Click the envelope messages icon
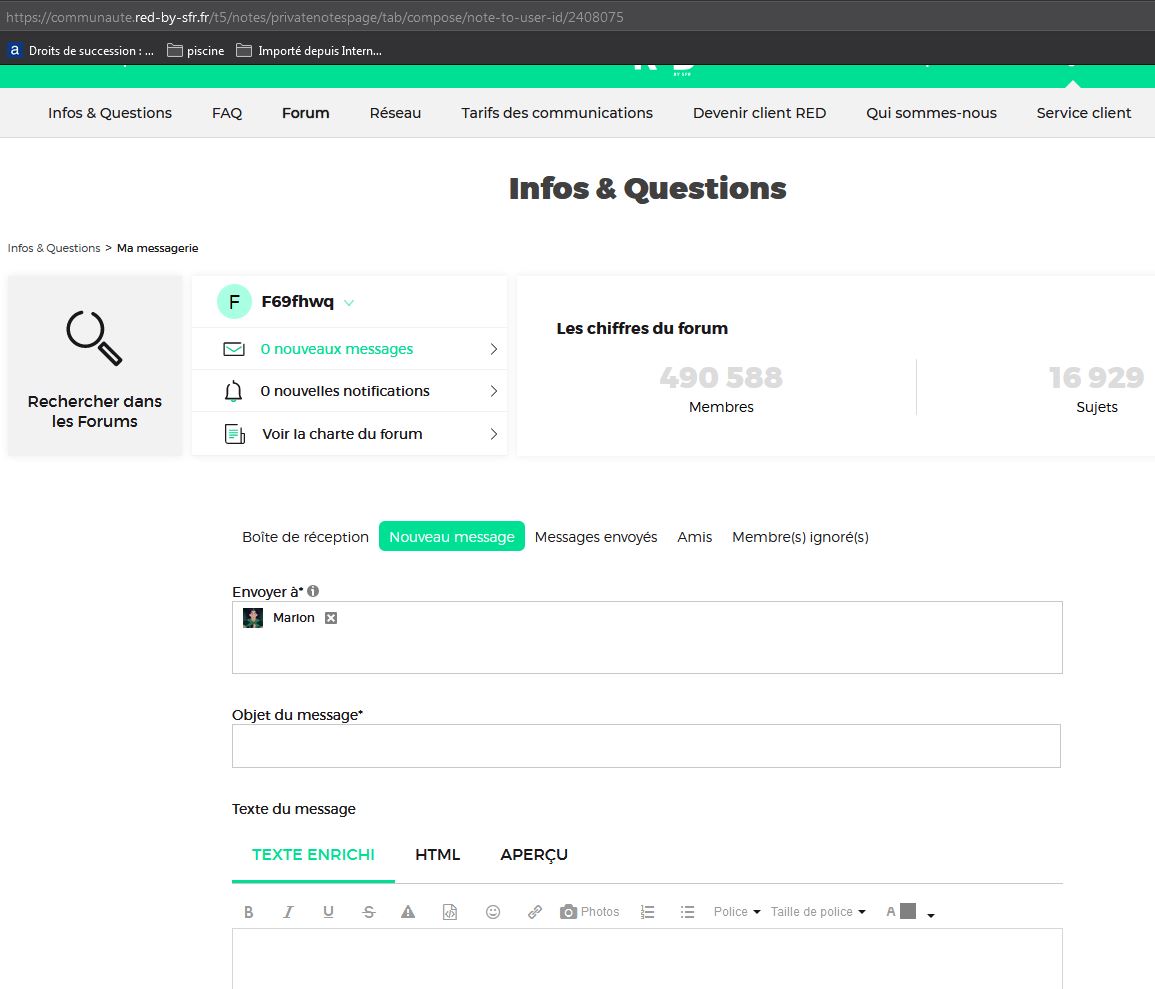Image resolution: width=1155 pixels, height=989 pixels. pos(234,348)
